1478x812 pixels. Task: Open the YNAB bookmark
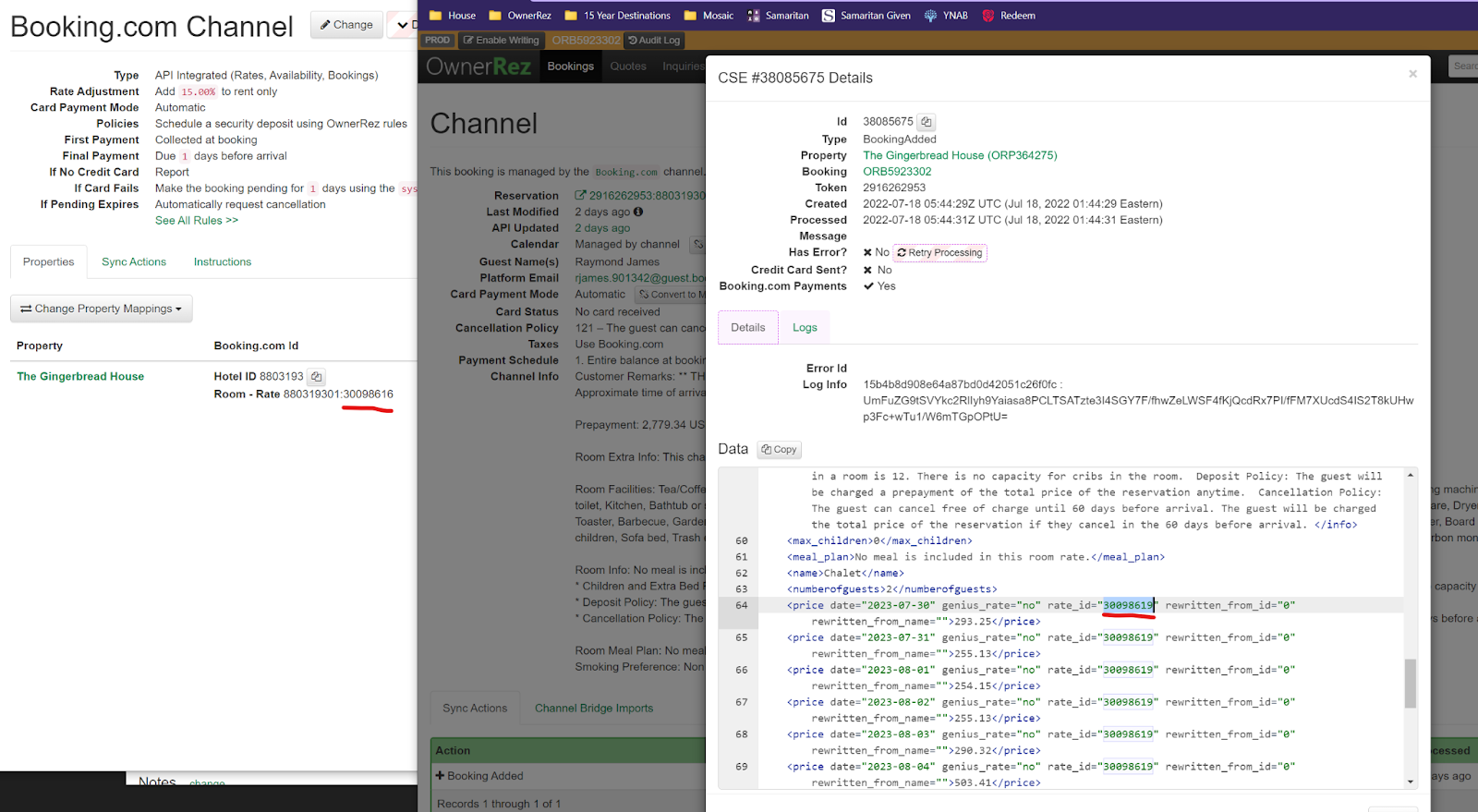pyautogui.click(x=946, y=16)
